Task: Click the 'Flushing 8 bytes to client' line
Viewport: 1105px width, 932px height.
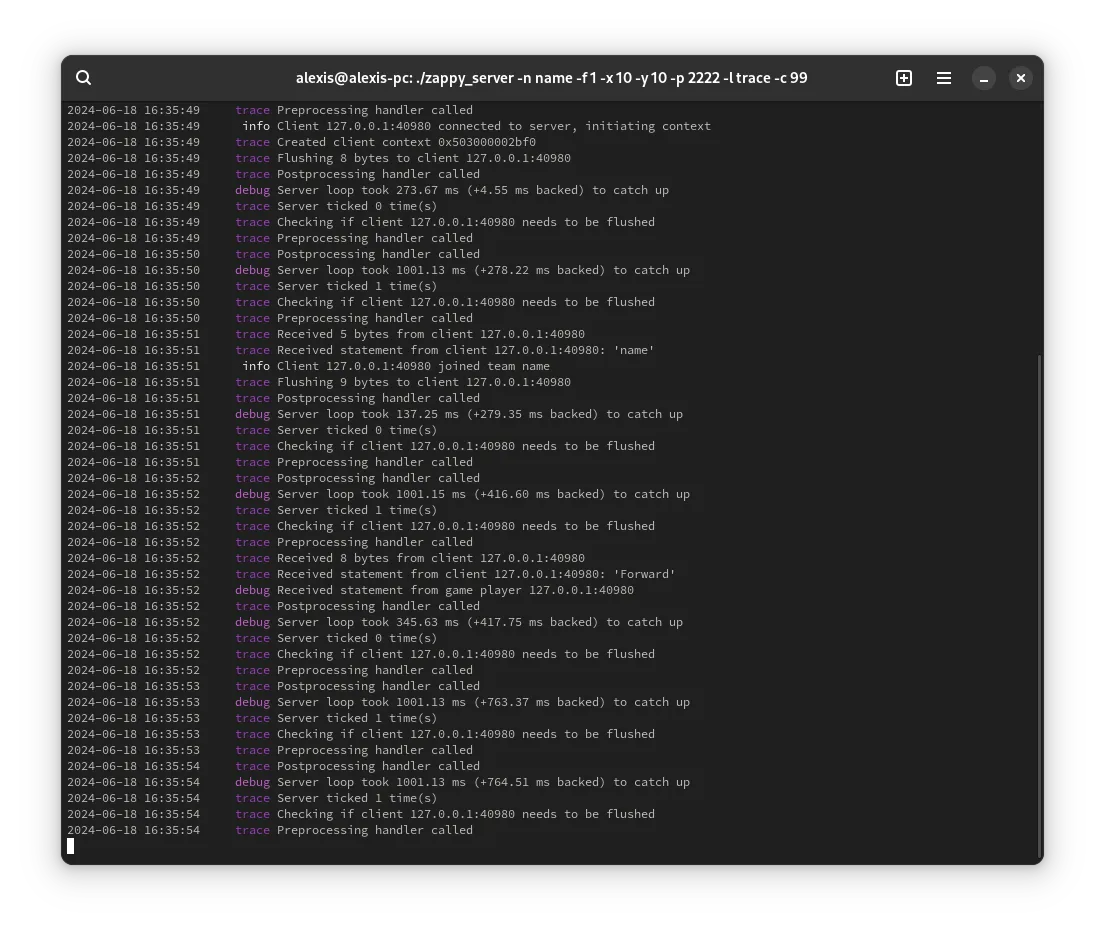Action: (319, 159)
